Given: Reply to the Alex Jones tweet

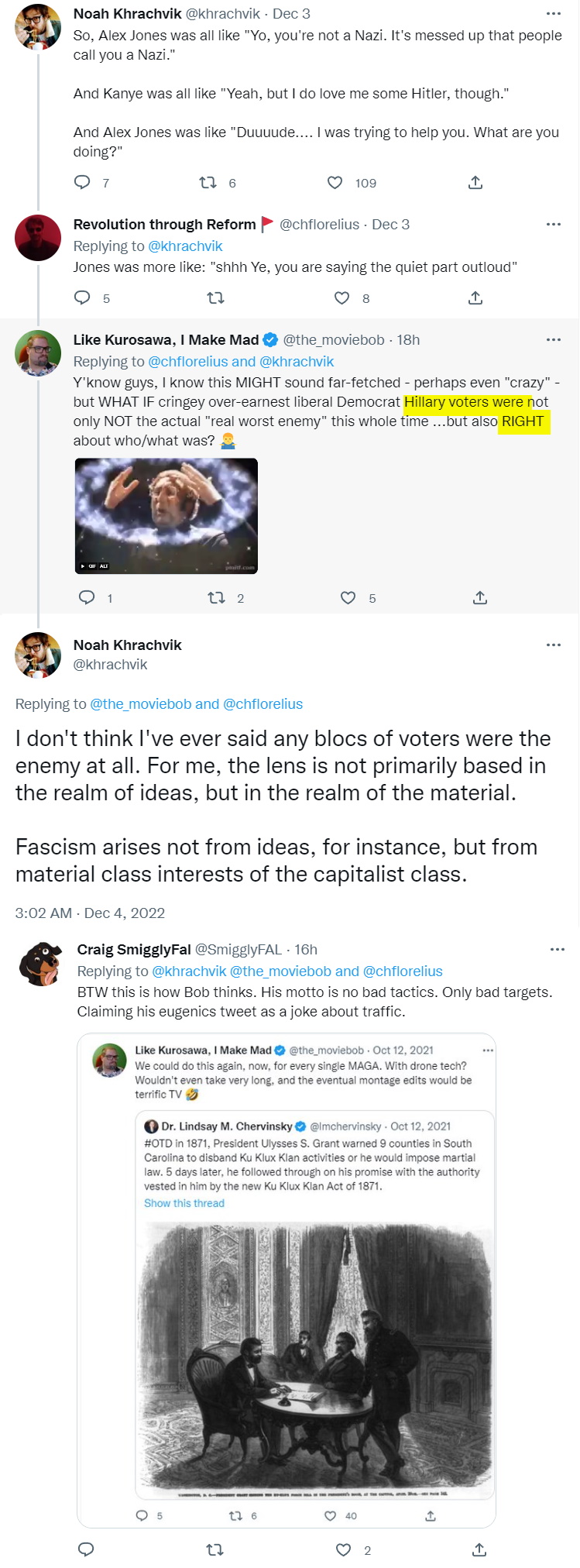Looking at the screenshot, I should click(x=81, y=183).
